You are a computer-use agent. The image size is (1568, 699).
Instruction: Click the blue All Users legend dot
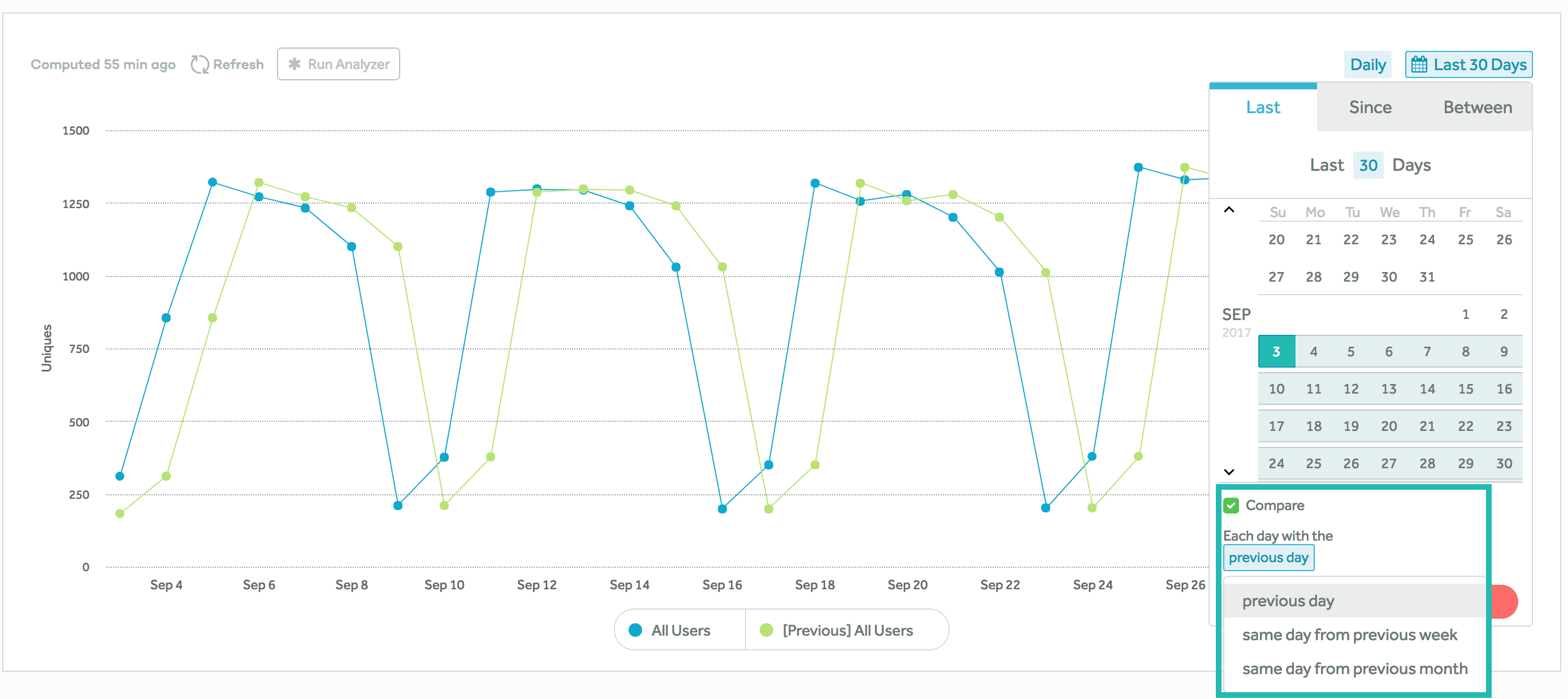pyautogui.click(x=635, y=630)
